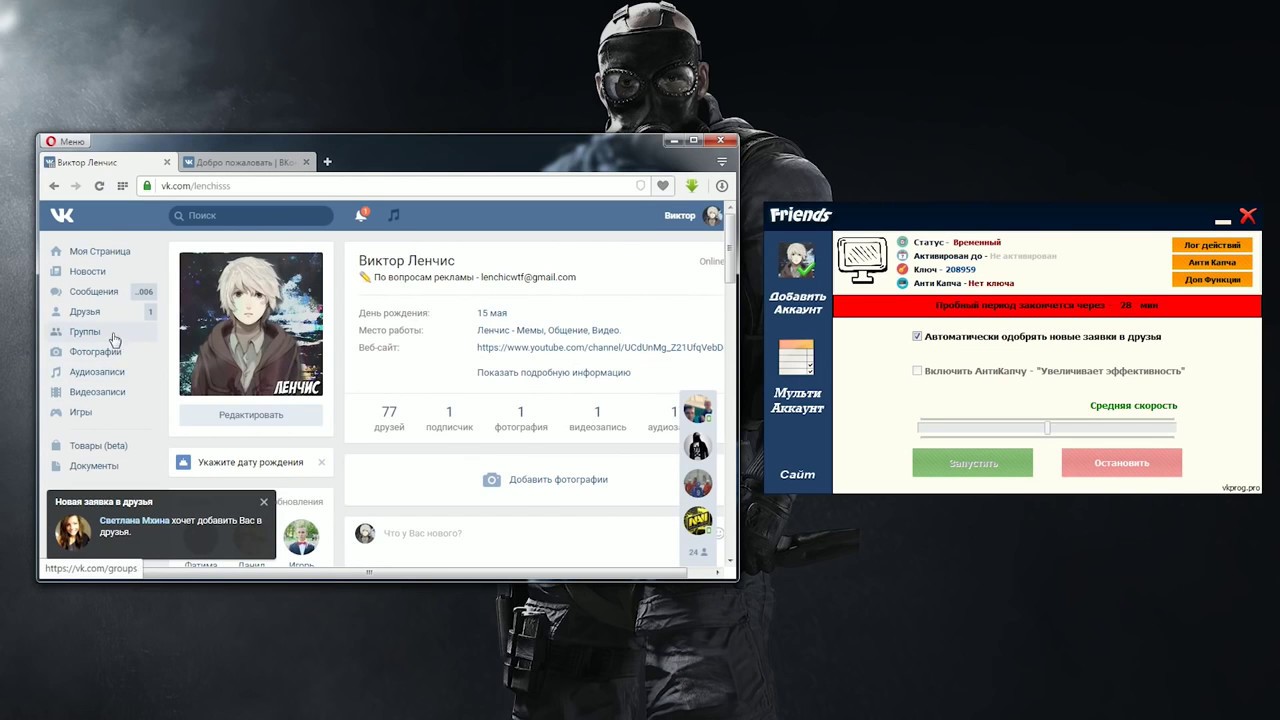
Task: Go back with the browser back arrow
Action: [x=54, y=186]
